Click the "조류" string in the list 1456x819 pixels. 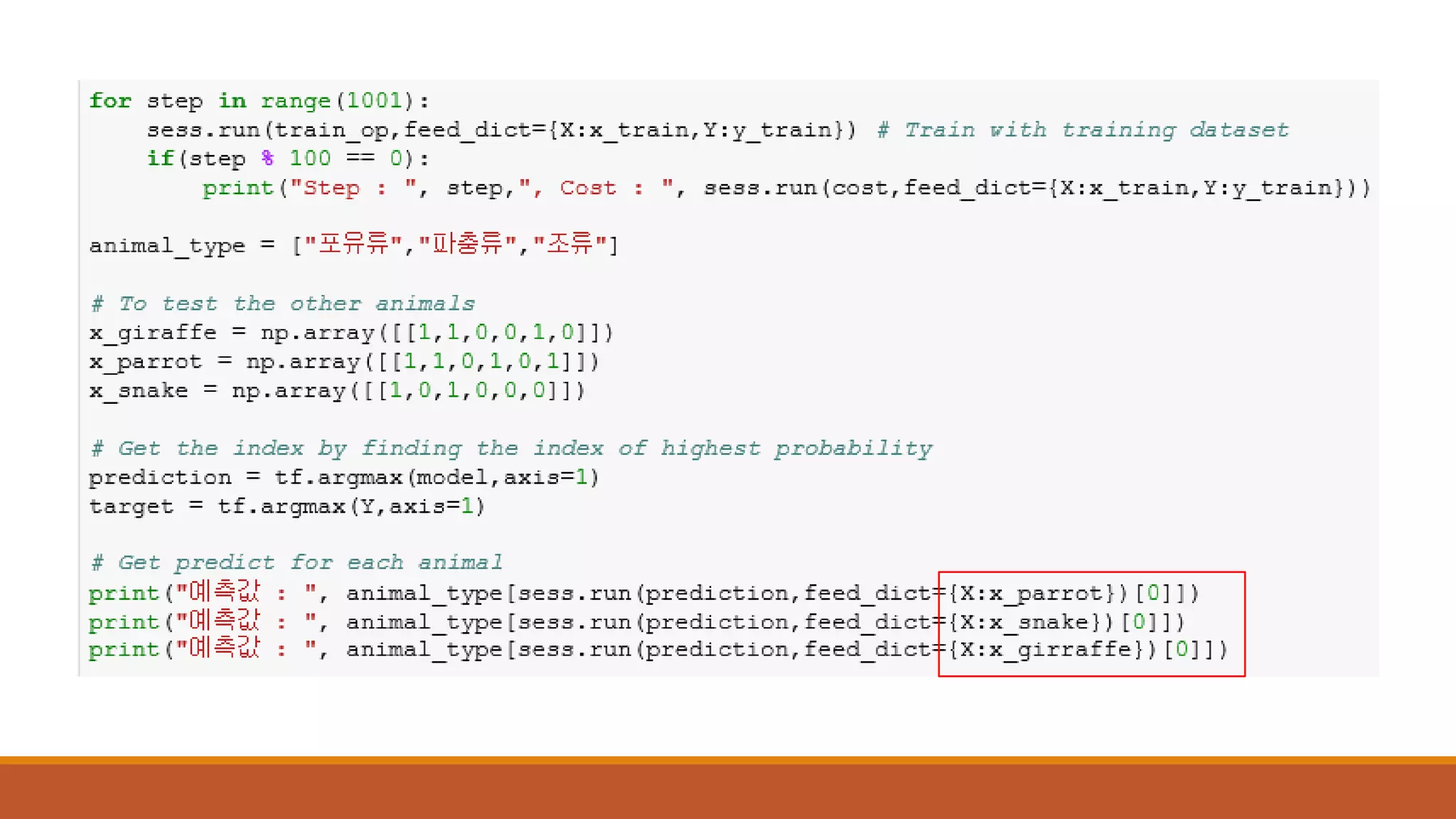pos(569,245)
